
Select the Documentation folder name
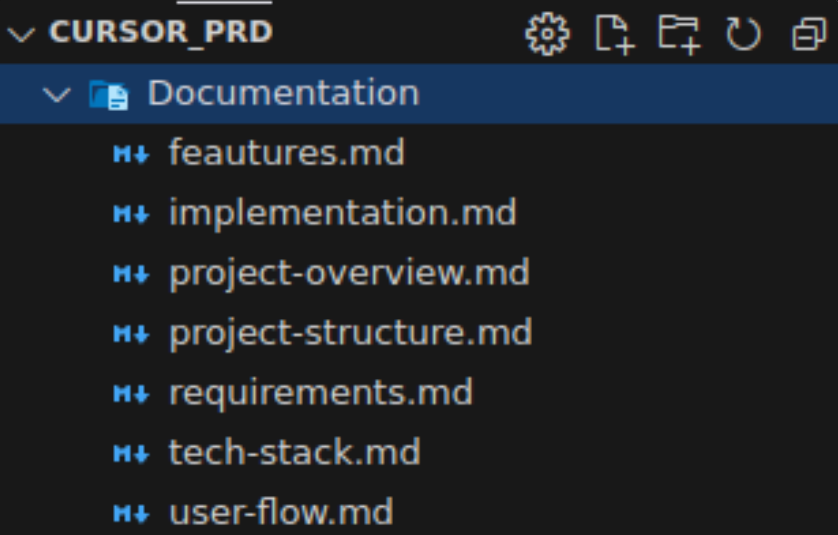coord(283,93)
